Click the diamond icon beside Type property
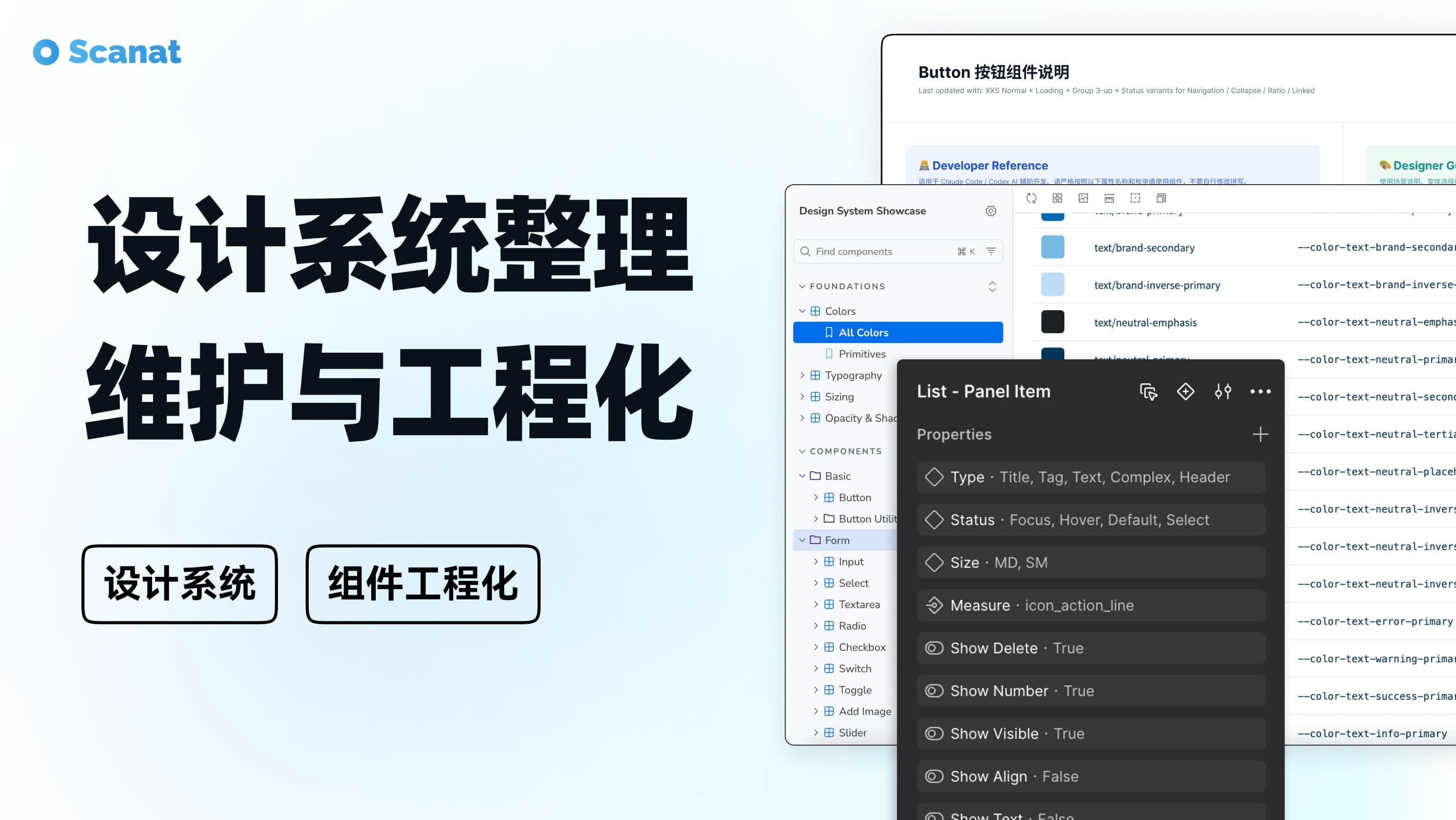 934,477
